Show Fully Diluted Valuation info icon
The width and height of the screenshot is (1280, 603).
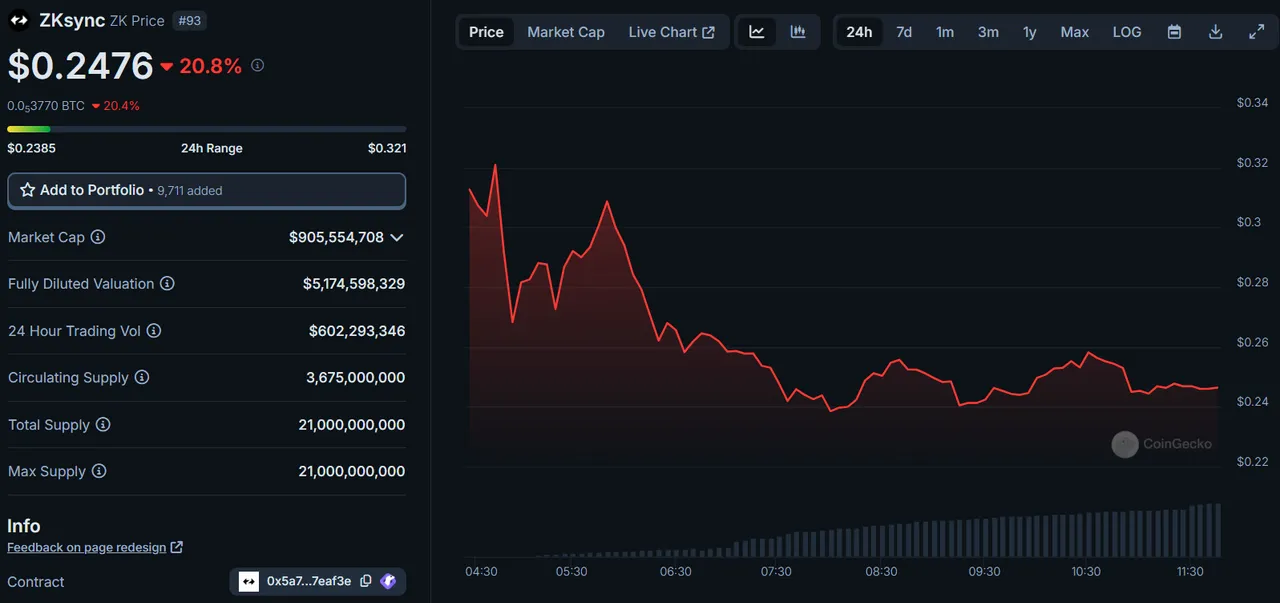[167, 284]
